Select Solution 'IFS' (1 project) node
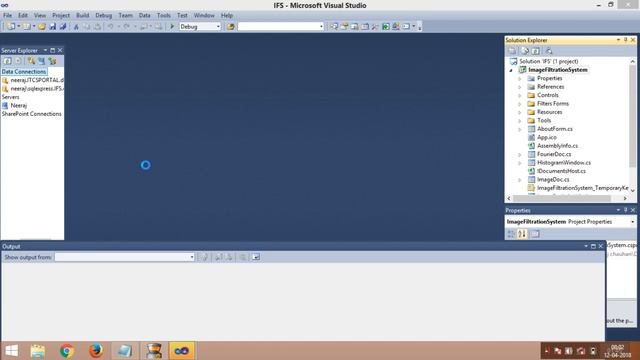The image size is (640, 360). [549, 61]
